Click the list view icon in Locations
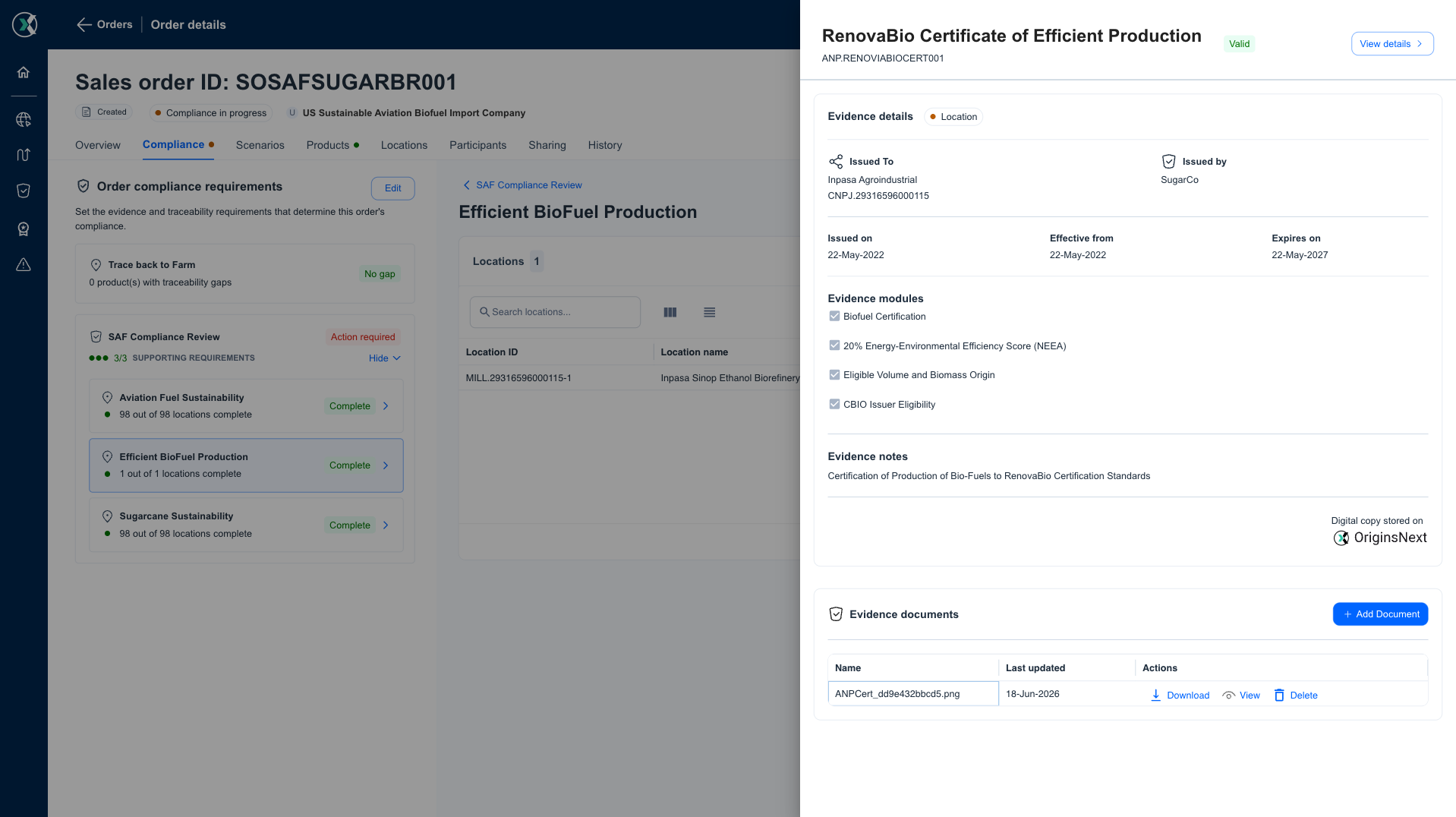 (x=709, y=312)
